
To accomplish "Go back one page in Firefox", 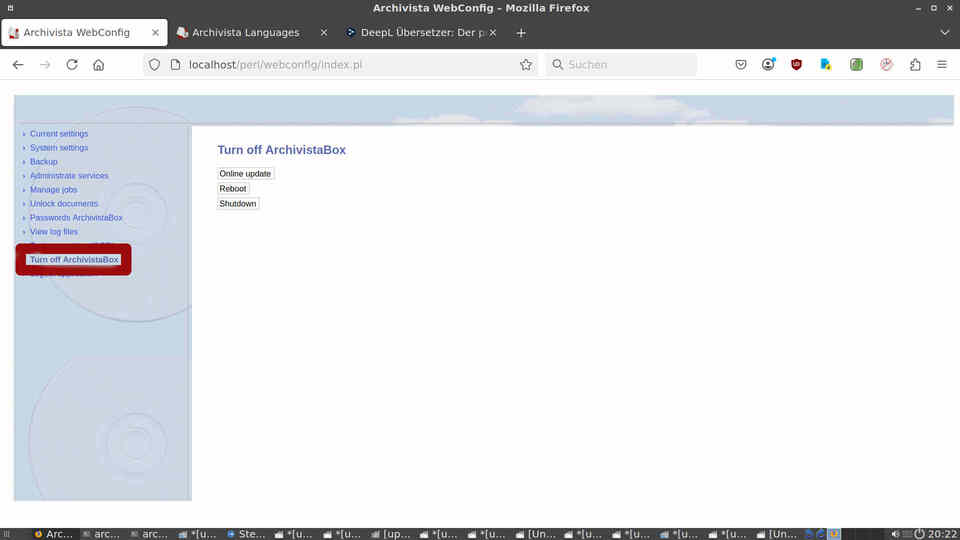I will 18,64.
